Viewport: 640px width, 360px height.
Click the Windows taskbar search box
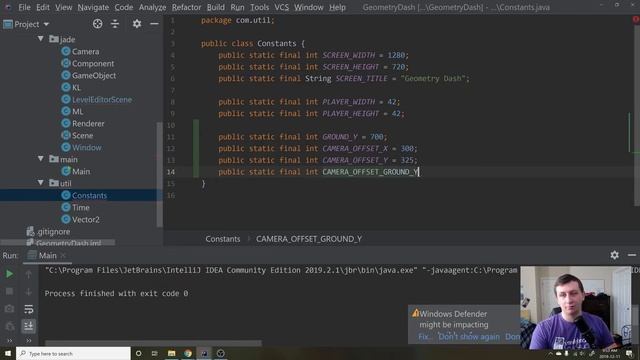click(73, 353)
